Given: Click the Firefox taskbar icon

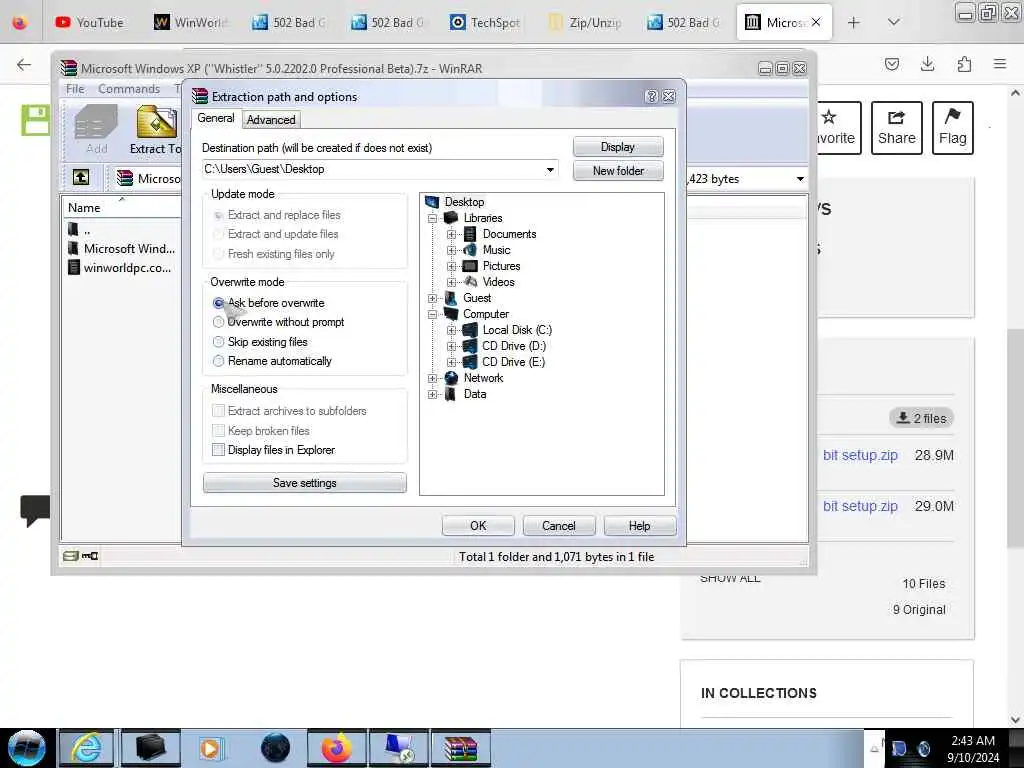Looking at the screenshot, I should pyautogui.click(x=336, y=748).
